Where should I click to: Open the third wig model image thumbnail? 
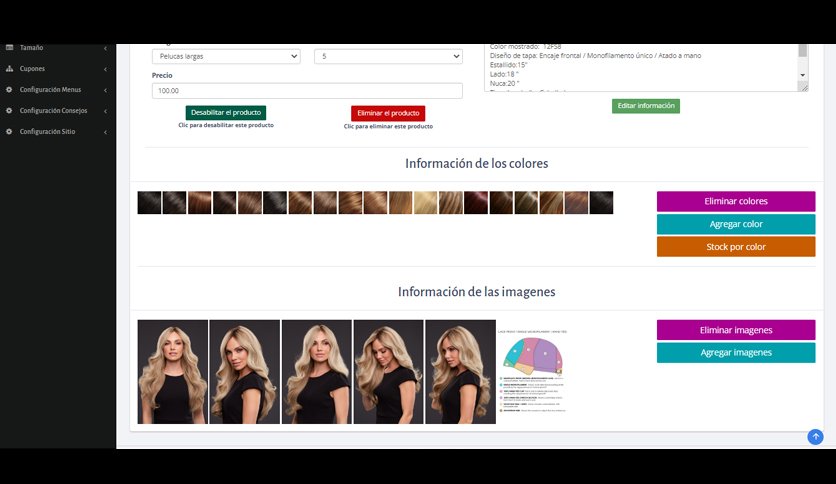(x=317, y=372)
